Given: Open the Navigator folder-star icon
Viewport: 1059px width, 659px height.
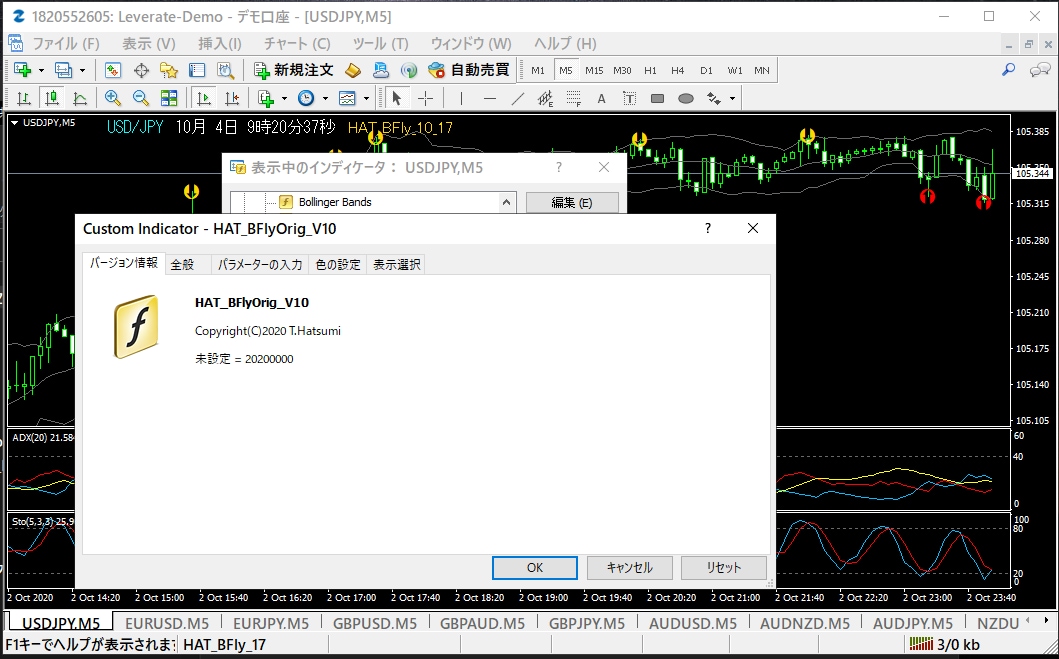Looking at the screenshot, I should point(169,70).
